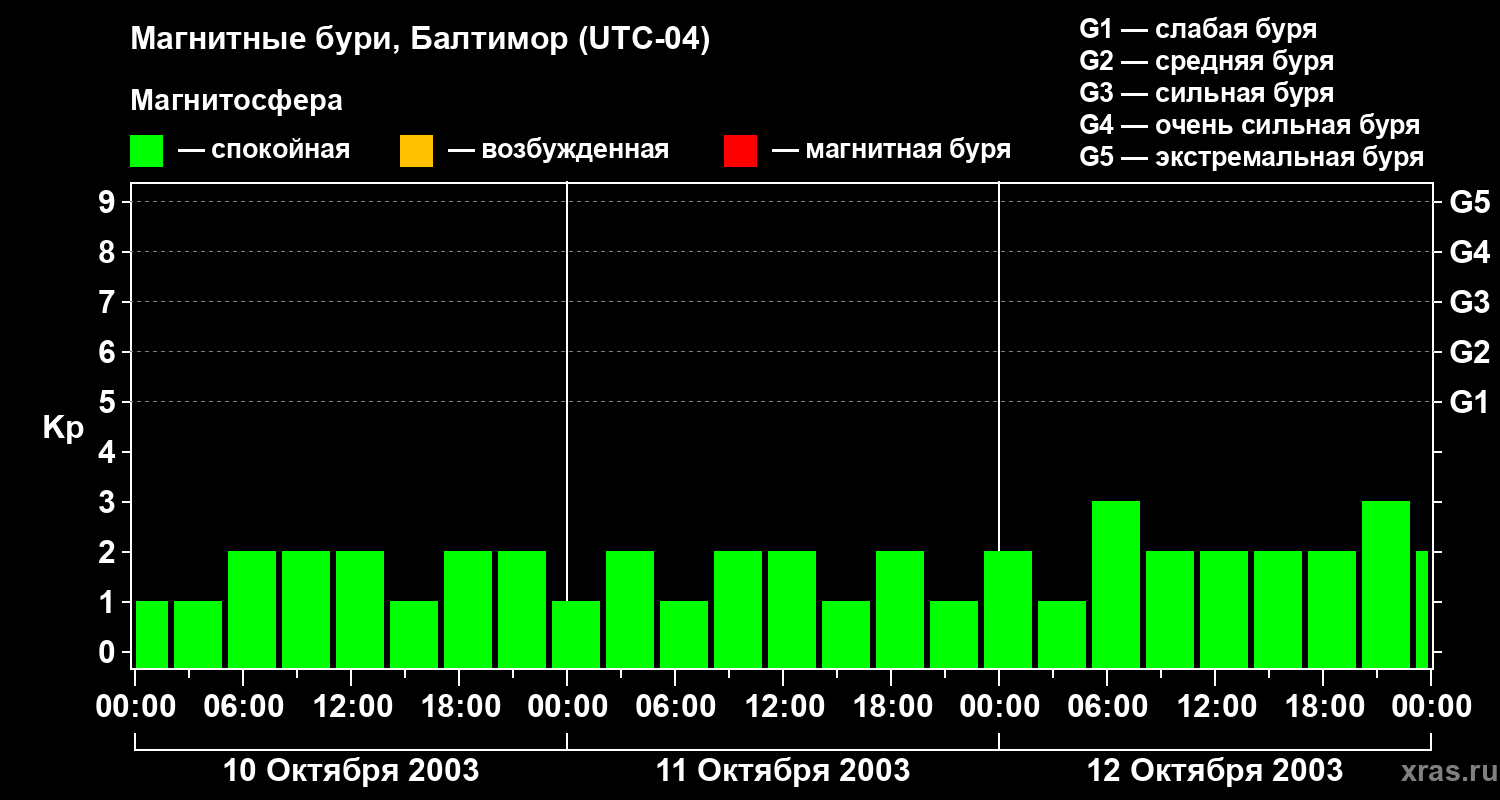
Task: Click the "G1 — слабая буря" legend line
Action: (x=1198, y=29)
